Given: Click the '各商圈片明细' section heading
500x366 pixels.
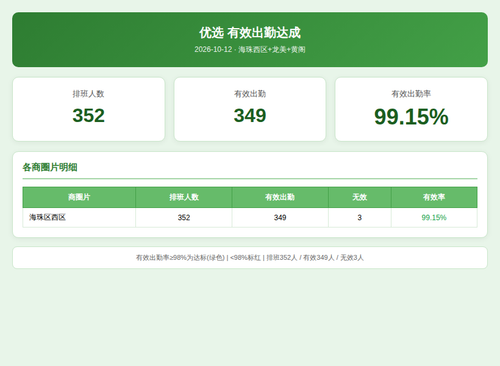Looking at the screenshot, I should pos(50,167).
